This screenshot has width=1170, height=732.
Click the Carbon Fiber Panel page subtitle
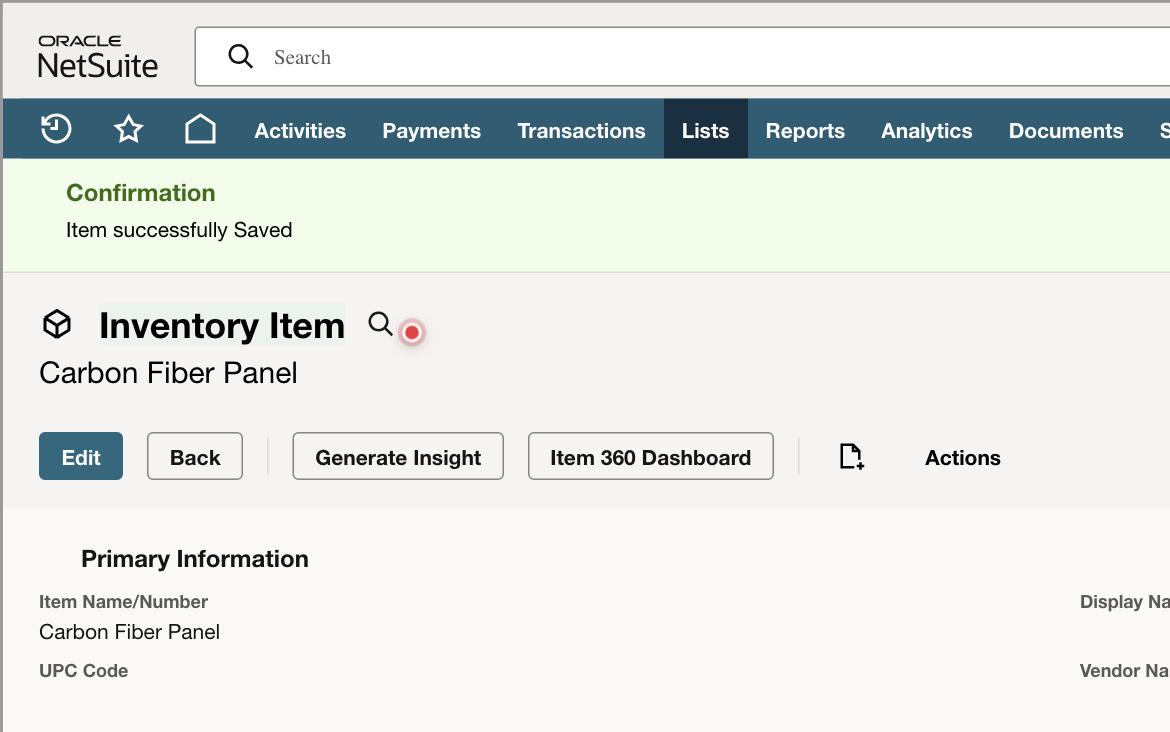click(168, 372)
